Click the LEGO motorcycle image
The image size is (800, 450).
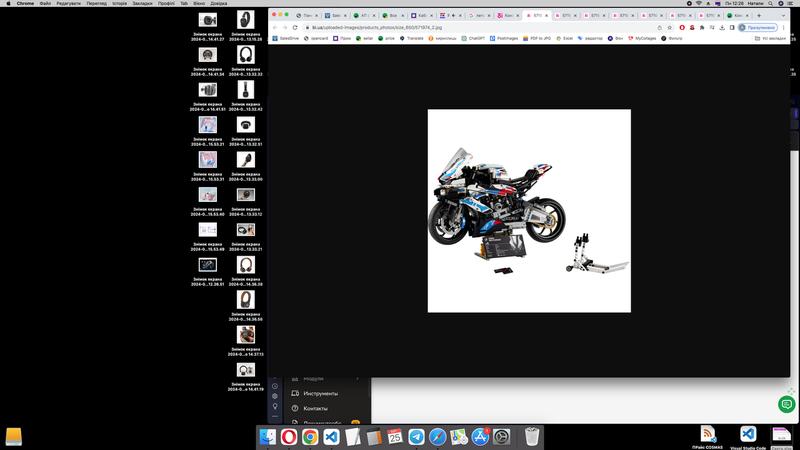[529, 210]
